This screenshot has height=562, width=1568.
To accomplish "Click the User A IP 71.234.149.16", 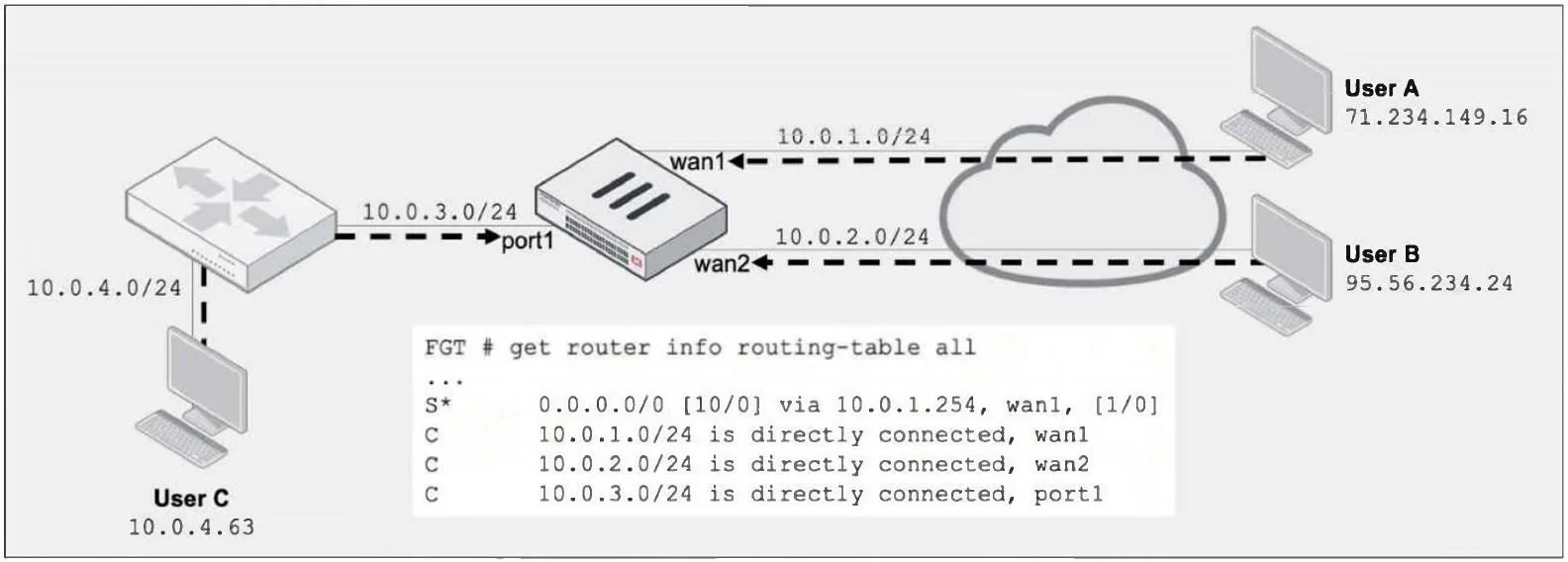I will pos(1436,117).
